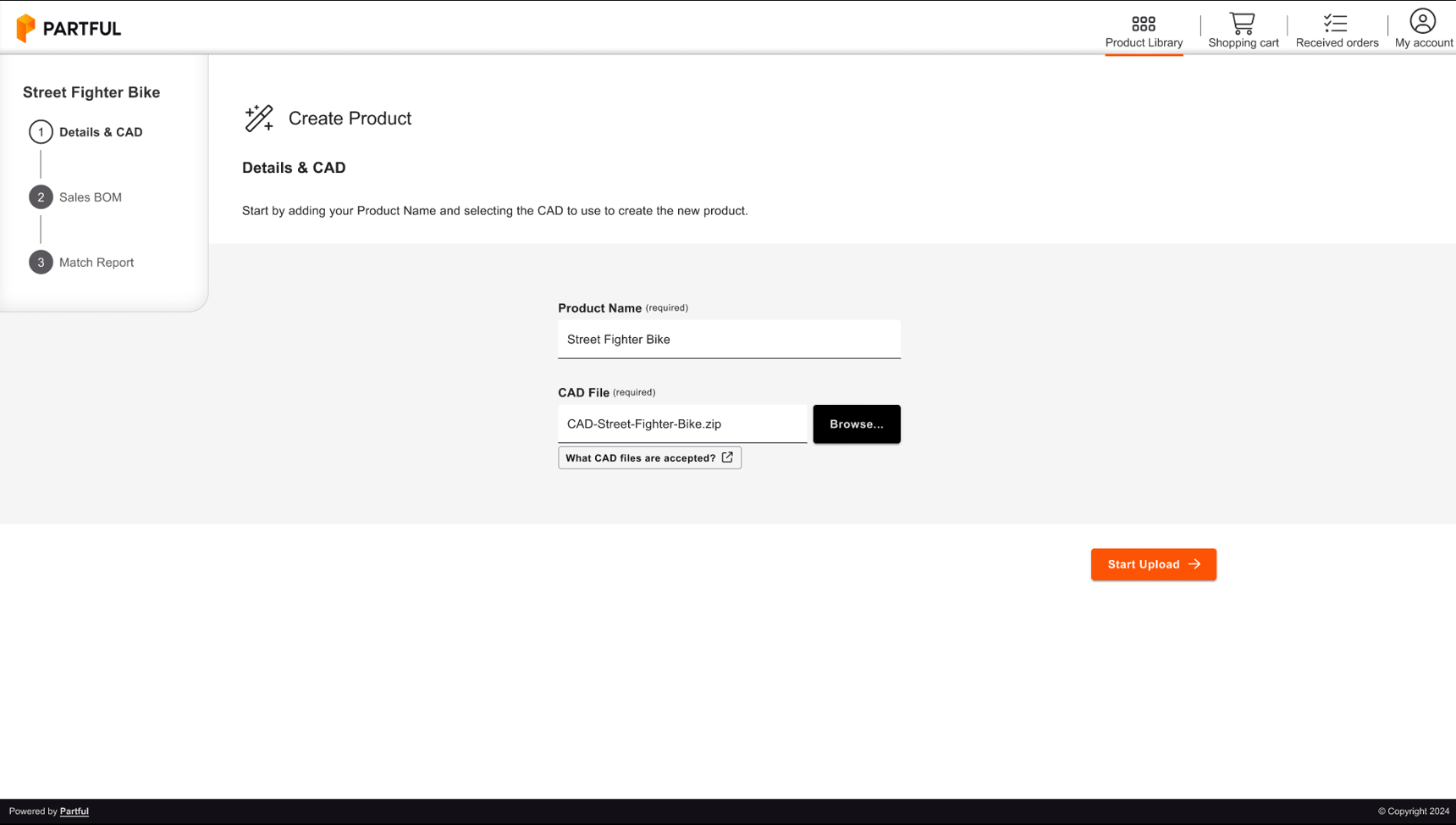The image size is (1456, 825).
Task: Click the Product Name label
Action: (599, 308)
